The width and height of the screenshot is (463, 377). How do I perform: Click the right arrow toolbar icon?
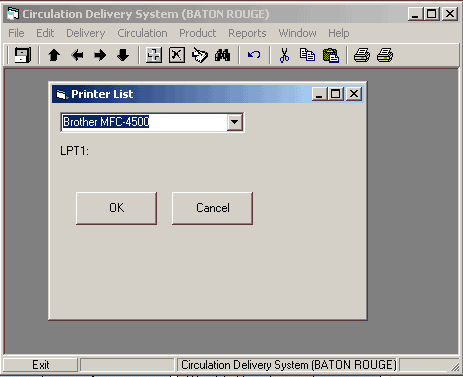coord(100,55)
